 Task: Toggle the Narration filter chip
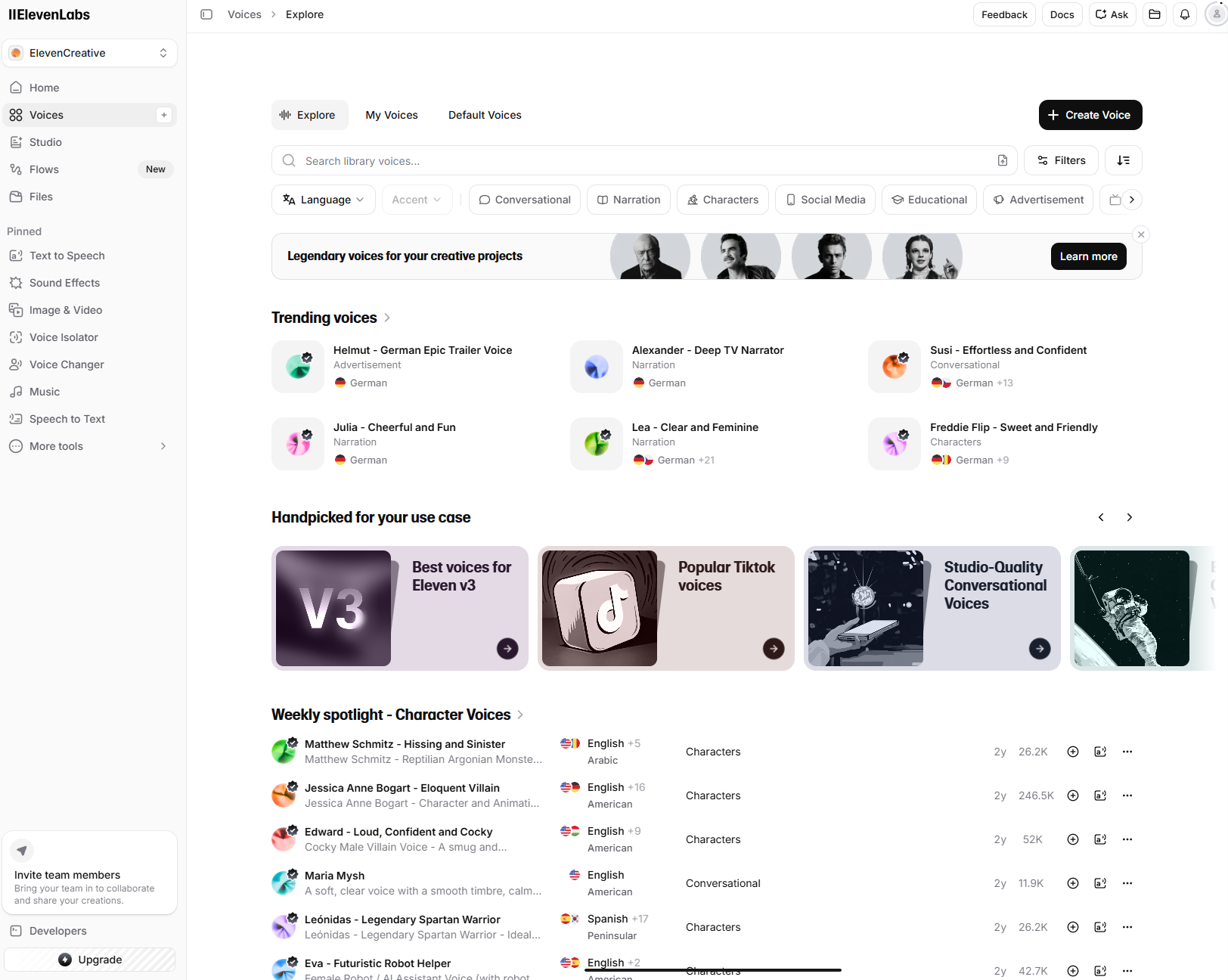(x=628, y=200)
